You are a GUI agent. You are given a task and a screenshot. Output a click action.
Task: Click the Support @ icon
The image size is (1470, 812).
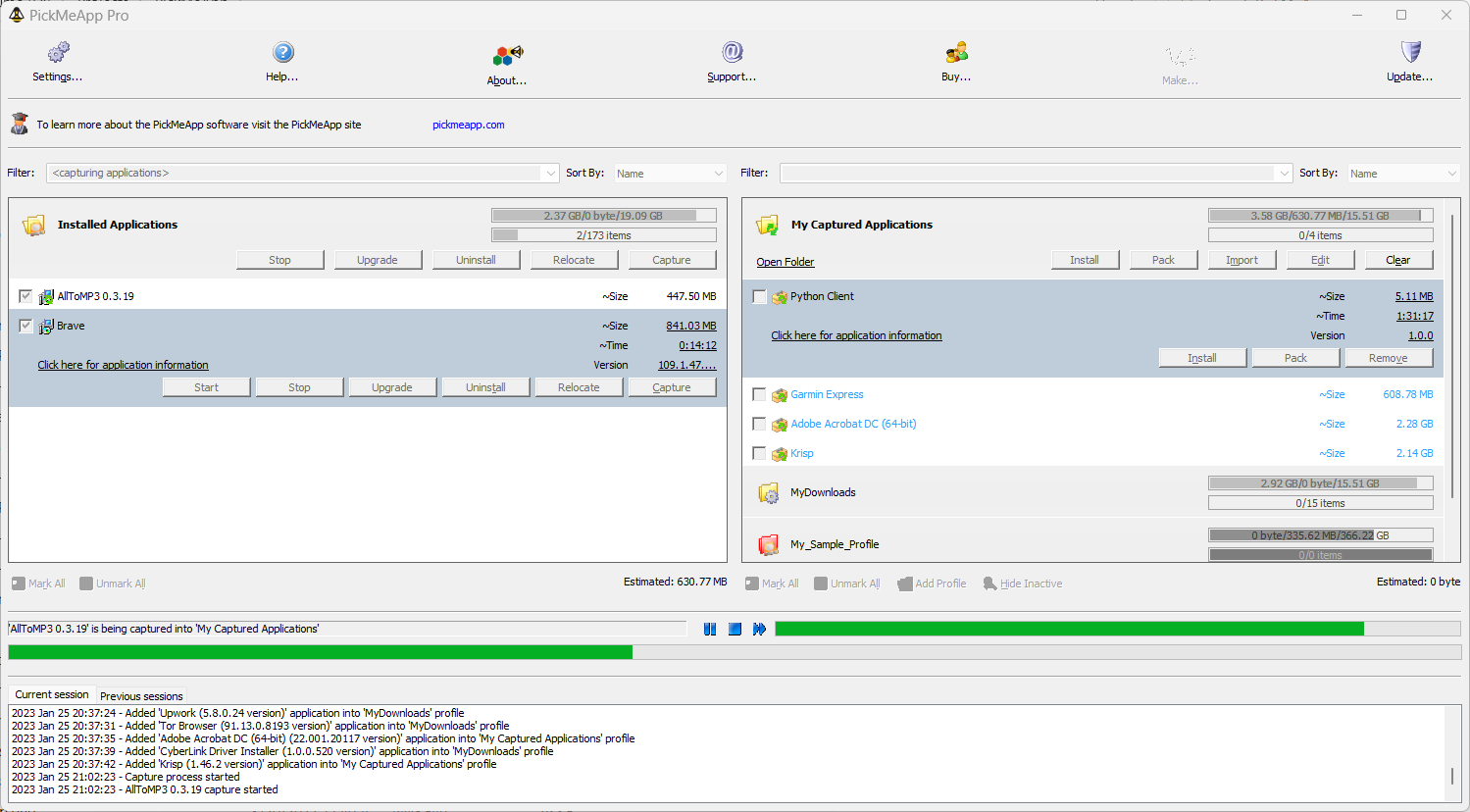coord(732,53)
